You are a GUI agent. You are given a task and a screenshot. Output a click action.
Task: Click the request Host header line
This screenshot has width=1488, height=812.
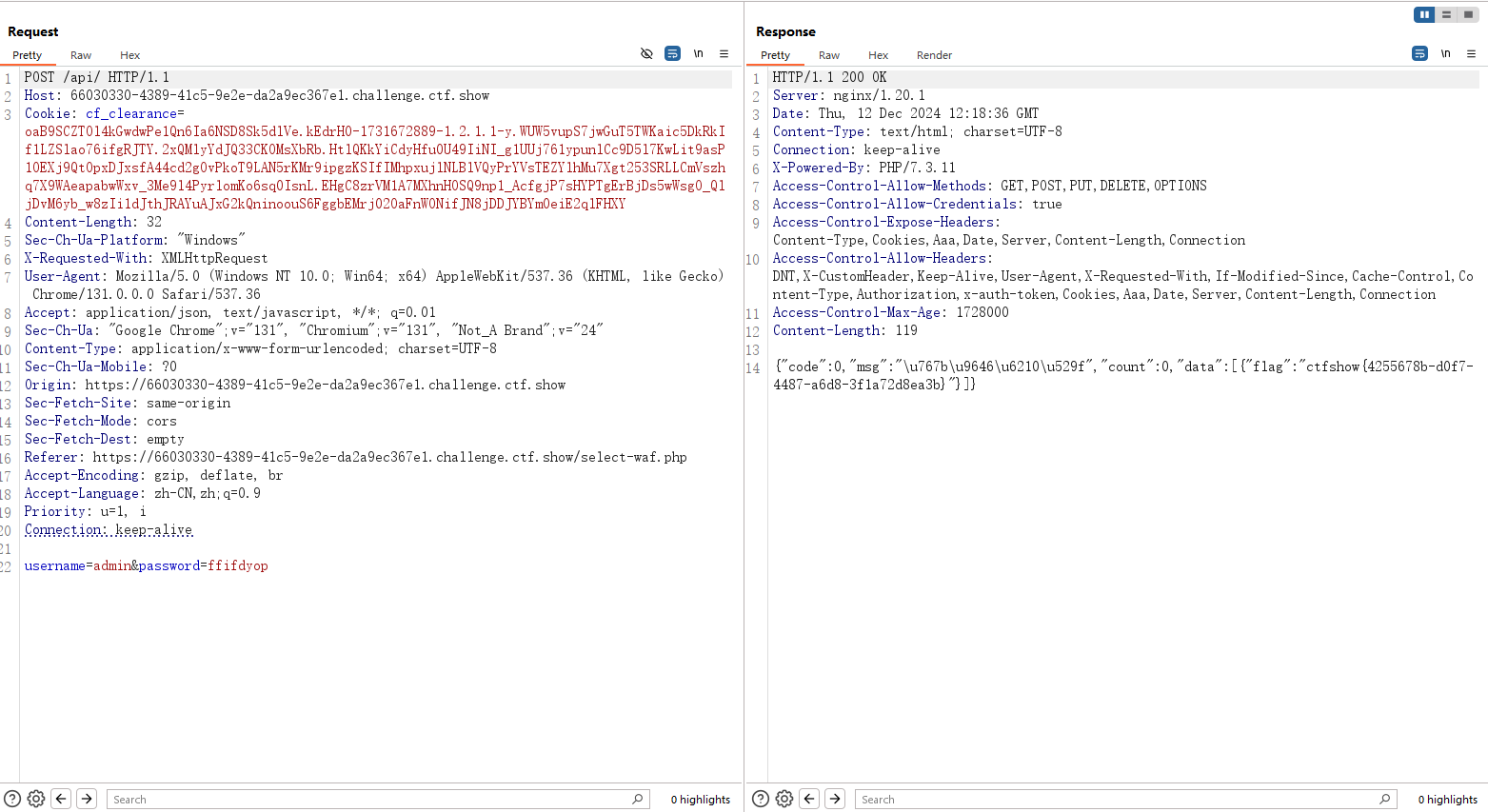257,95
